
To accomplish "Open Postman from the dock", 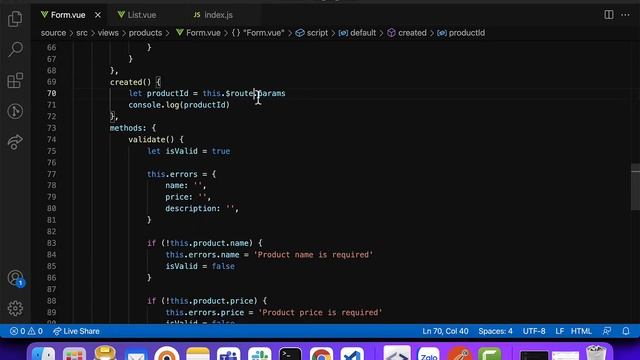I will (459, 353).
